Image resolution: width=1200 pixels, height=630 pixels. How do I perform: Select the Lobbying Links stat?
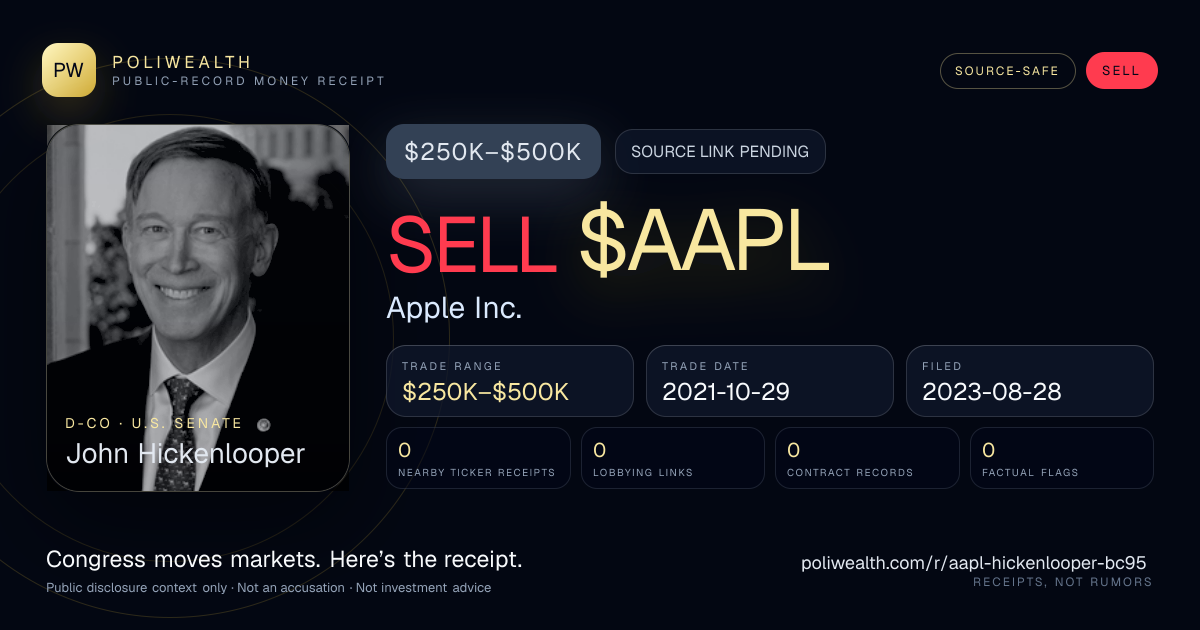673,458
